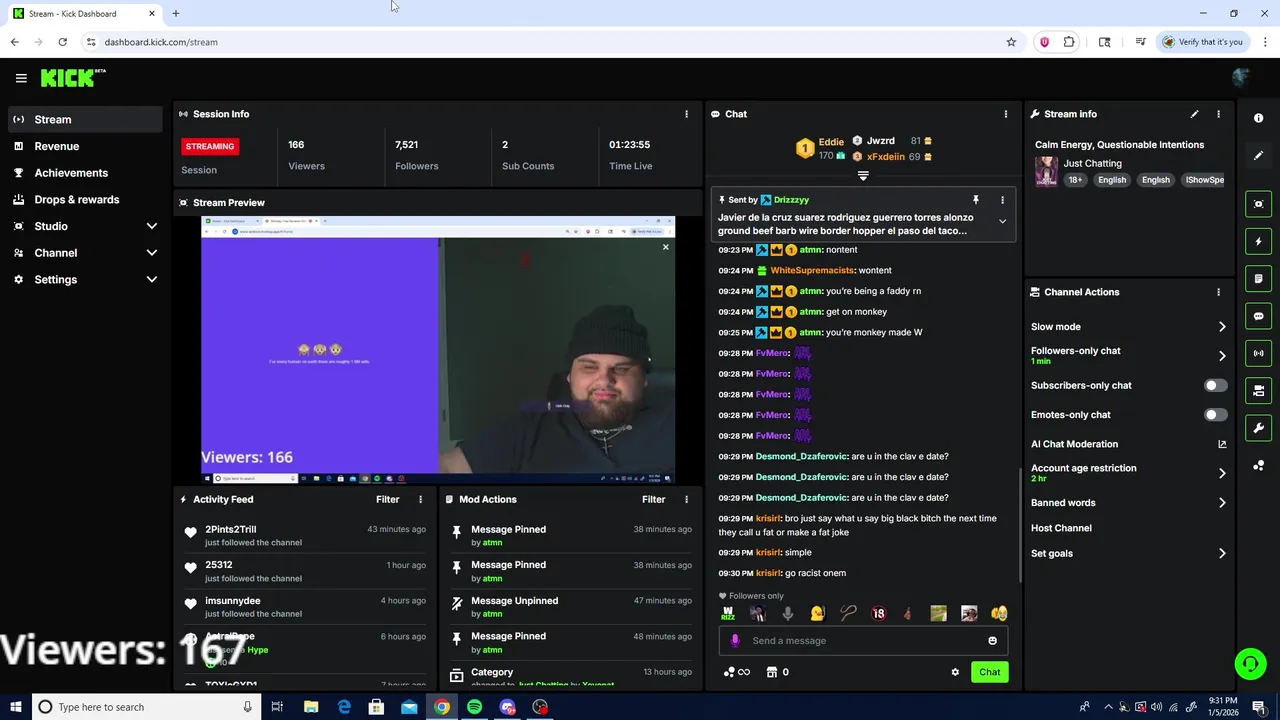Toggle Subscribers-only chat switch
The height and width of the screenshot is (720, 1280).
click(x=1215, y=385)
